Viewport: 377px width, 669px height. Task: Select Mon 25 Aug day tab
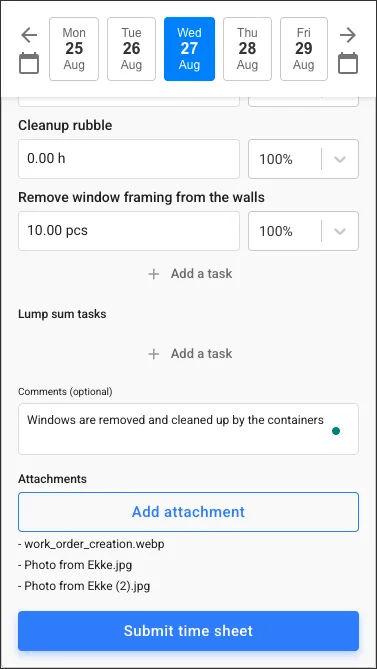74,49
